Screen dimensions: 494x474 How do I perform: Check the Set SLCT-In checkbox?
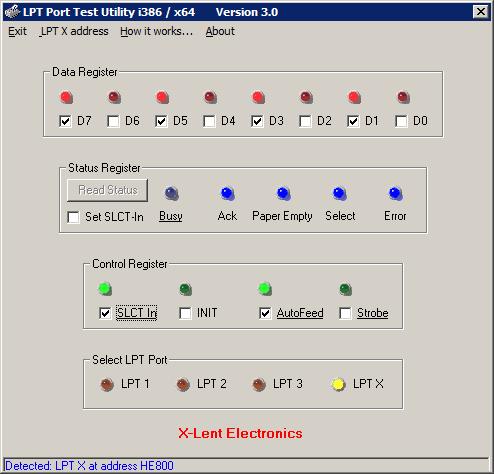coord(73,217)
